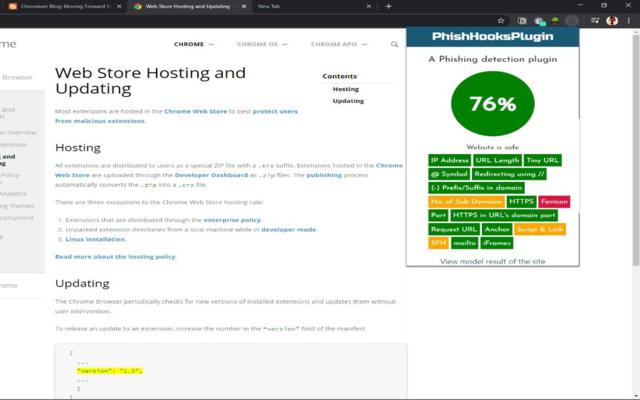This screenshot has width=640, height=400.
Task: Click the IP Address feature badge
Action: click(x=449, y=160)
